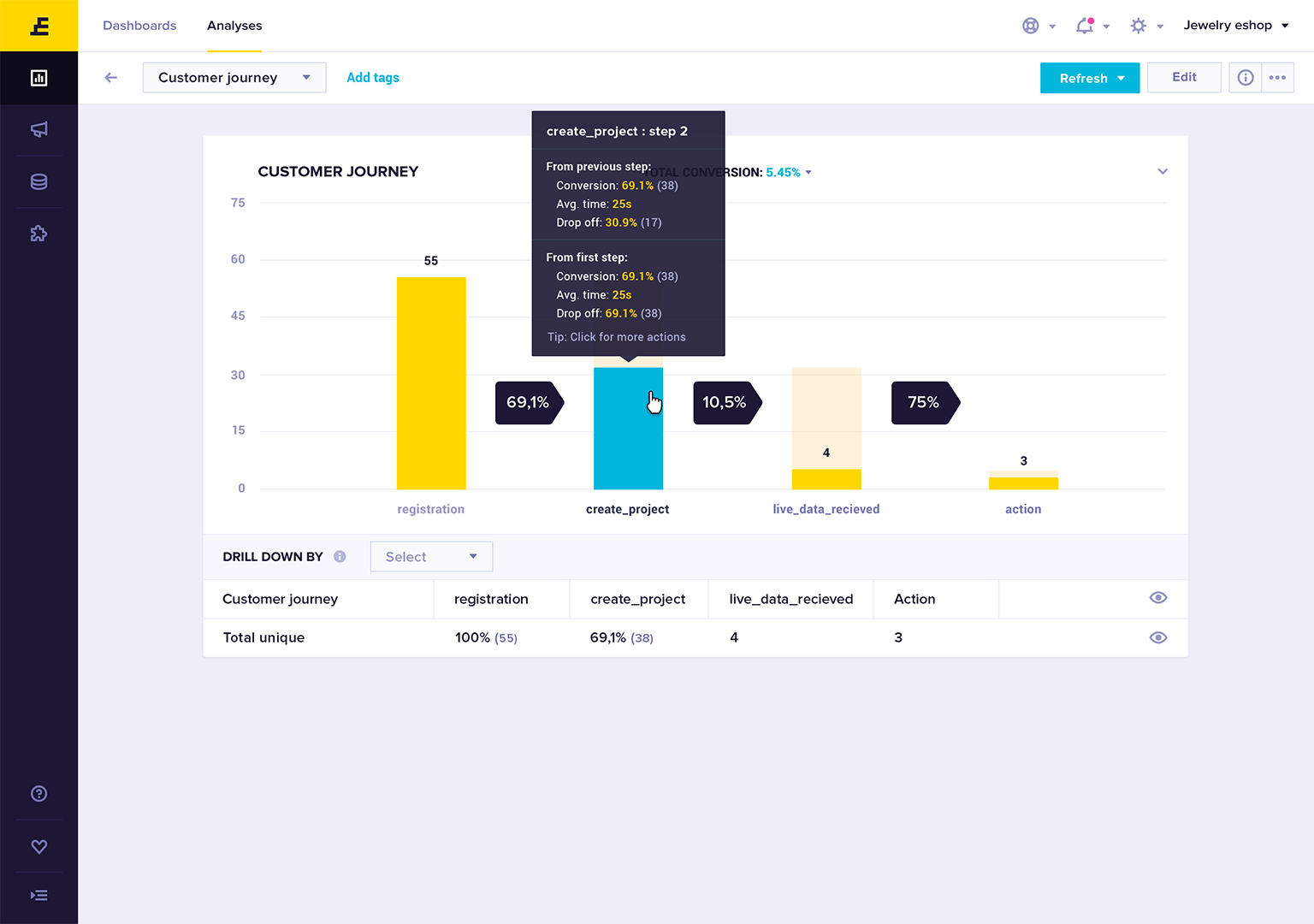Open the data management database icon

click(38, 181)
